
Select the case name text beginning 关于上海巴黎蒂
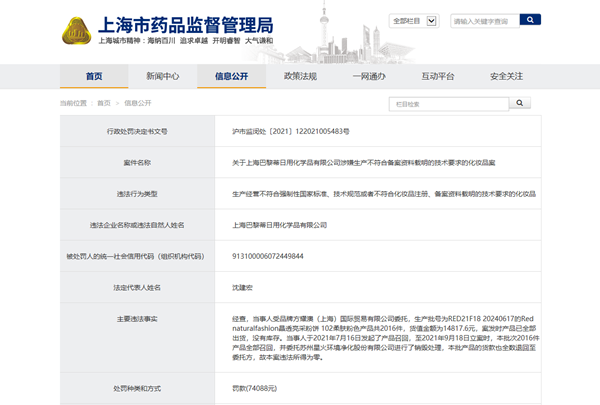364,163
